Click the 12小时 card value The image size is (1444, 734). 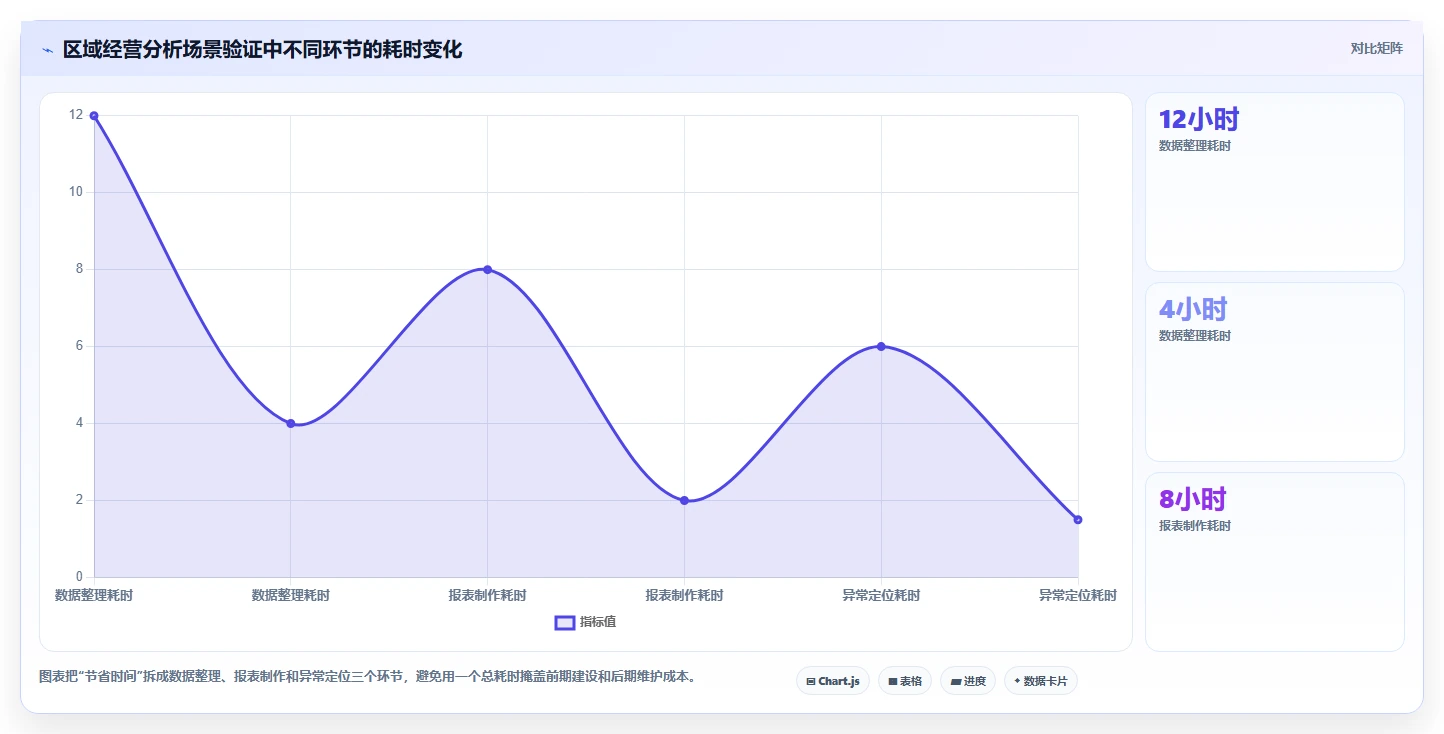coord(1199,120)
